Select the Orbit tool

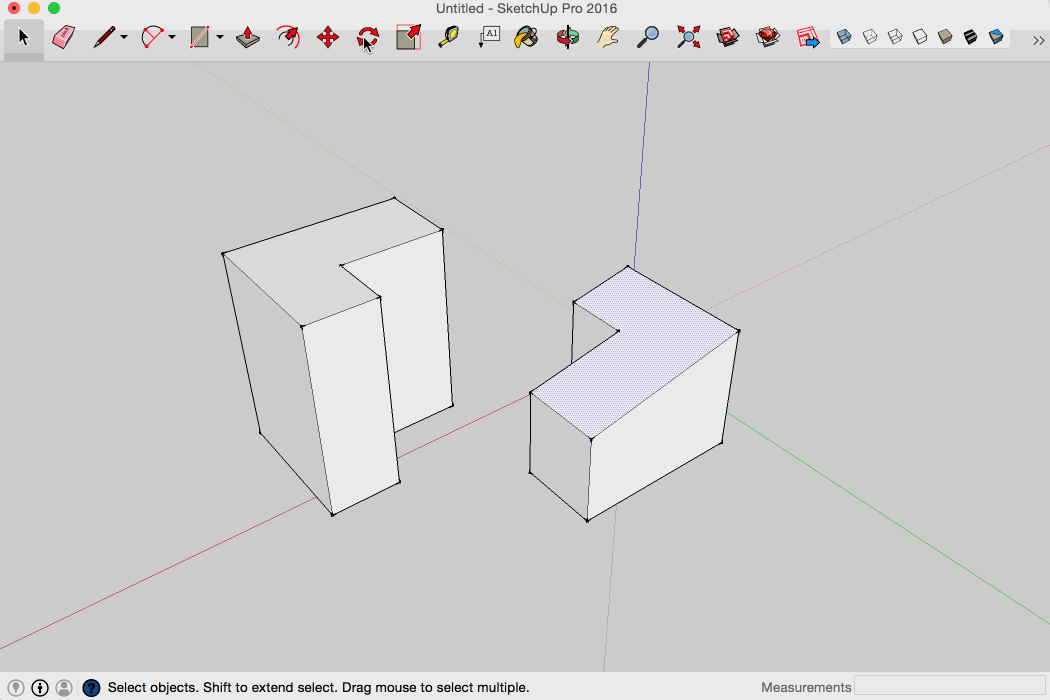pos(567,38)
